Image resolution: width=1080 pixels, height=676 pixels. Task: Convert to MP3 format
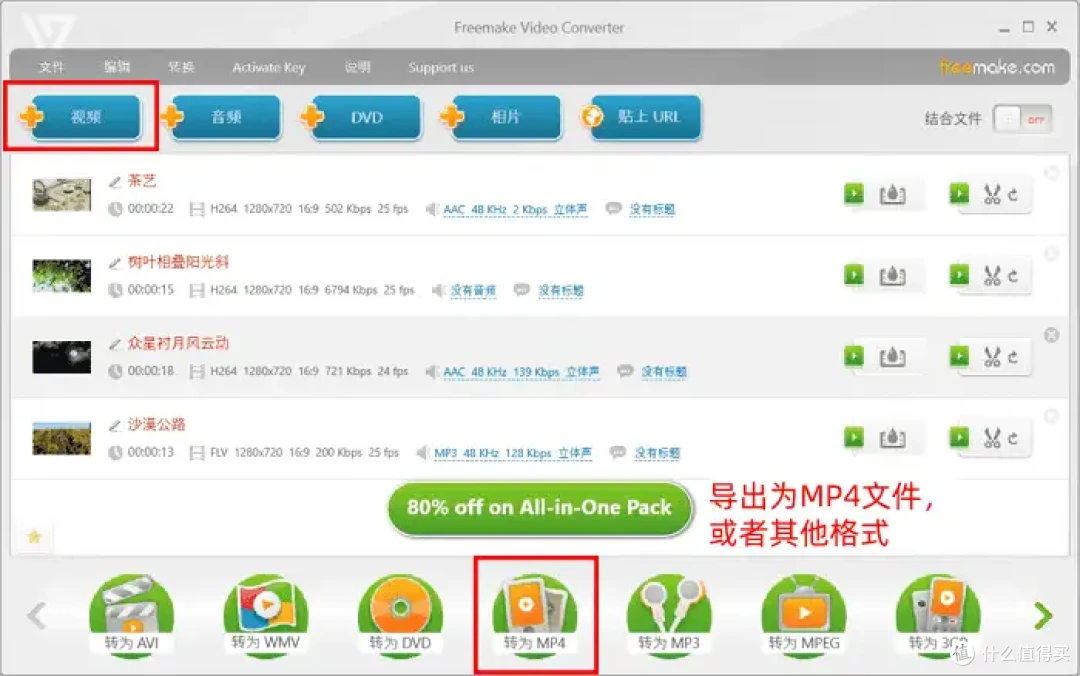point(669,615)
